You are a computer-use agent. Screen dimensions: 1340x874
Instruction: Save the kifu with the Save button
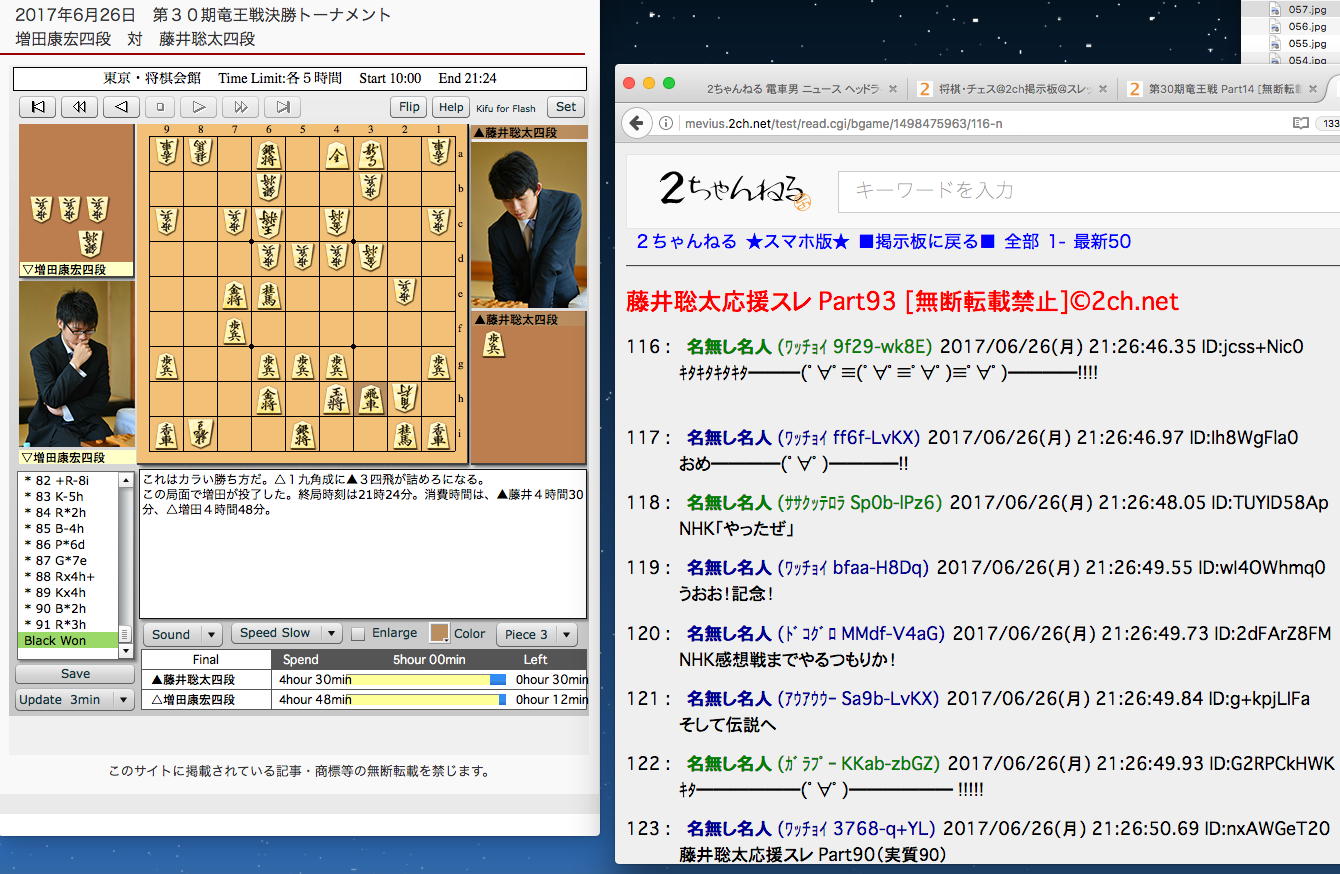[x=75, y=674]
